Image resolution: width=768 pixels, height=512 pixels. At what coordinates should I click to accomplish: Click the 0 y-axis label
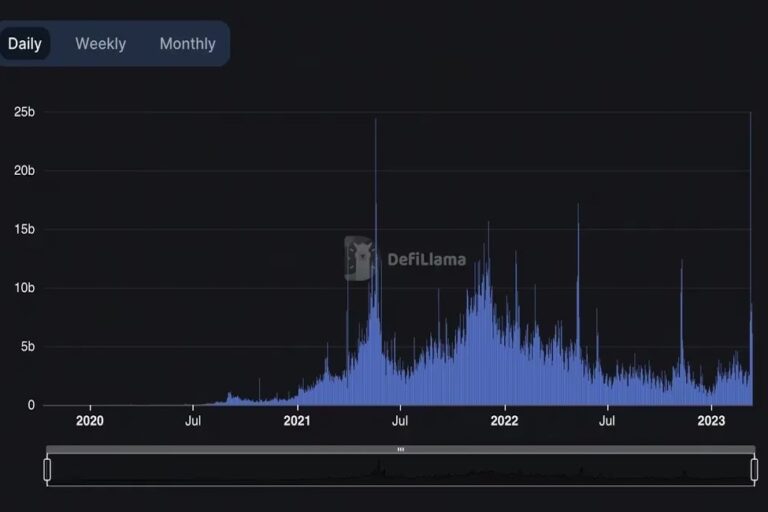tap(31, 405)
